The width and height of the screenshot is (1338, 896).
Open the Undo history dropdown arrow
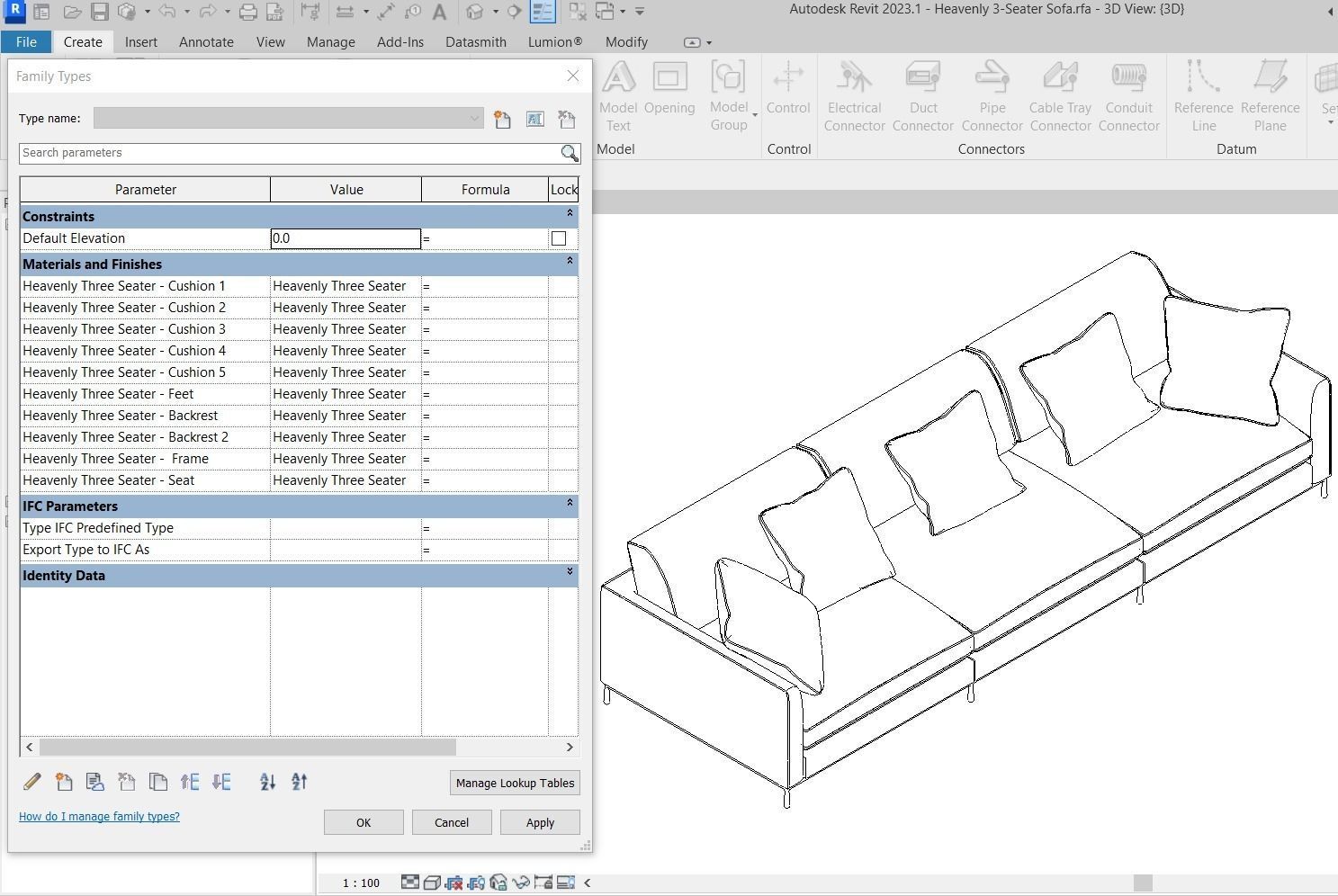[x=186, y=12]
